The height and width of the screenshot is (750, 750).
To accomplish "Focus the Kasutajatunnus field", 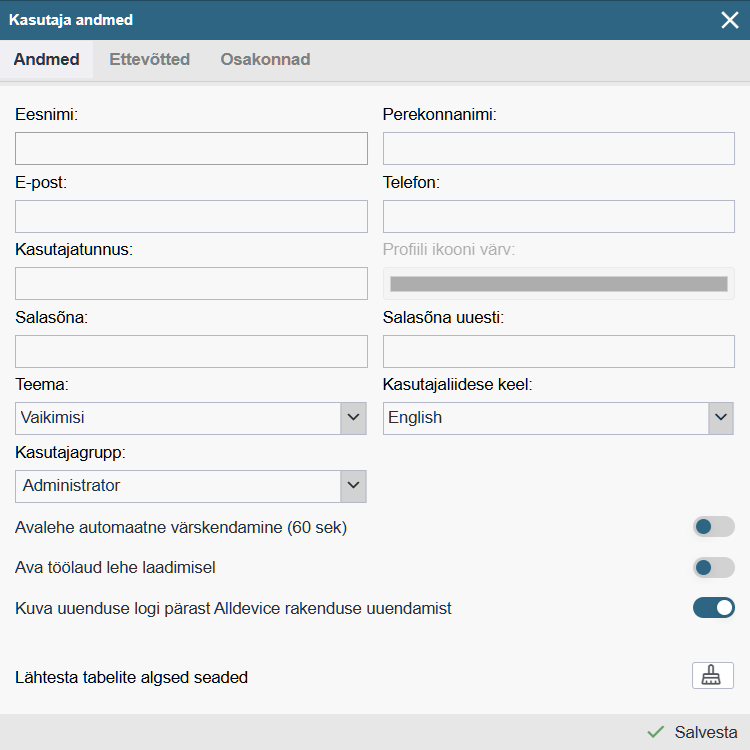I will (x=191, y=284).
